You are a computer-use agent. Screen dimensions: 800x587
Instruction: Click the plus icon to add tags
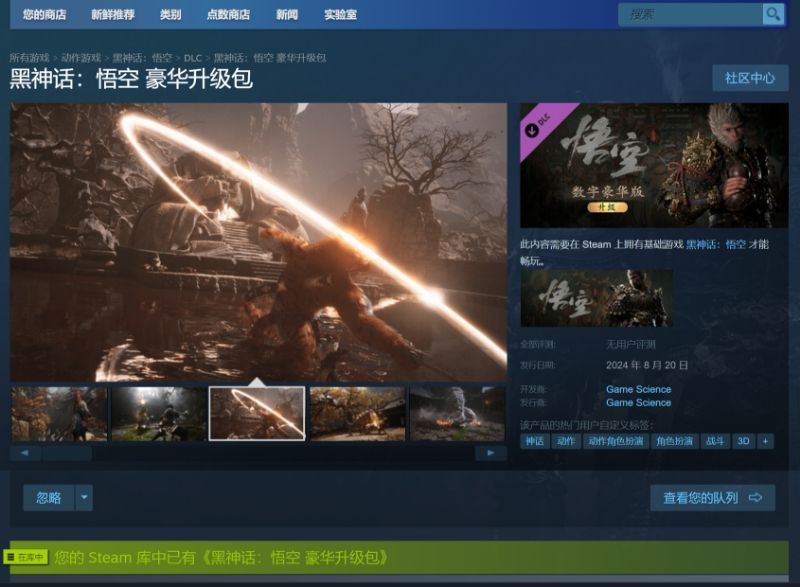765,441
